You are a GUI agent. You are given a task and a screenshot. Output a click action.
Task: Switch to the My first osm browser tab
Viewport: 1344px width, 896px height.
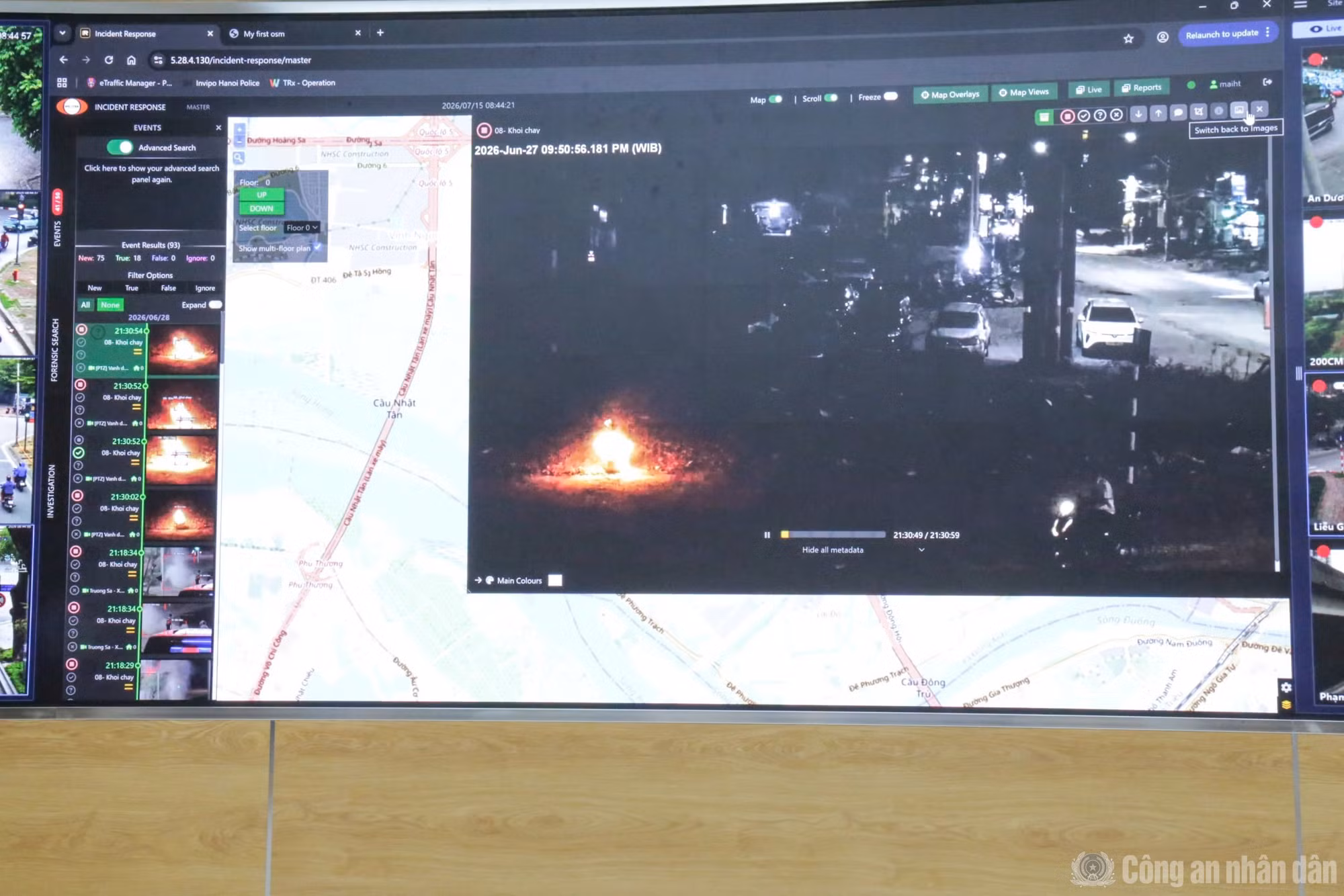(x=294, y=34)
